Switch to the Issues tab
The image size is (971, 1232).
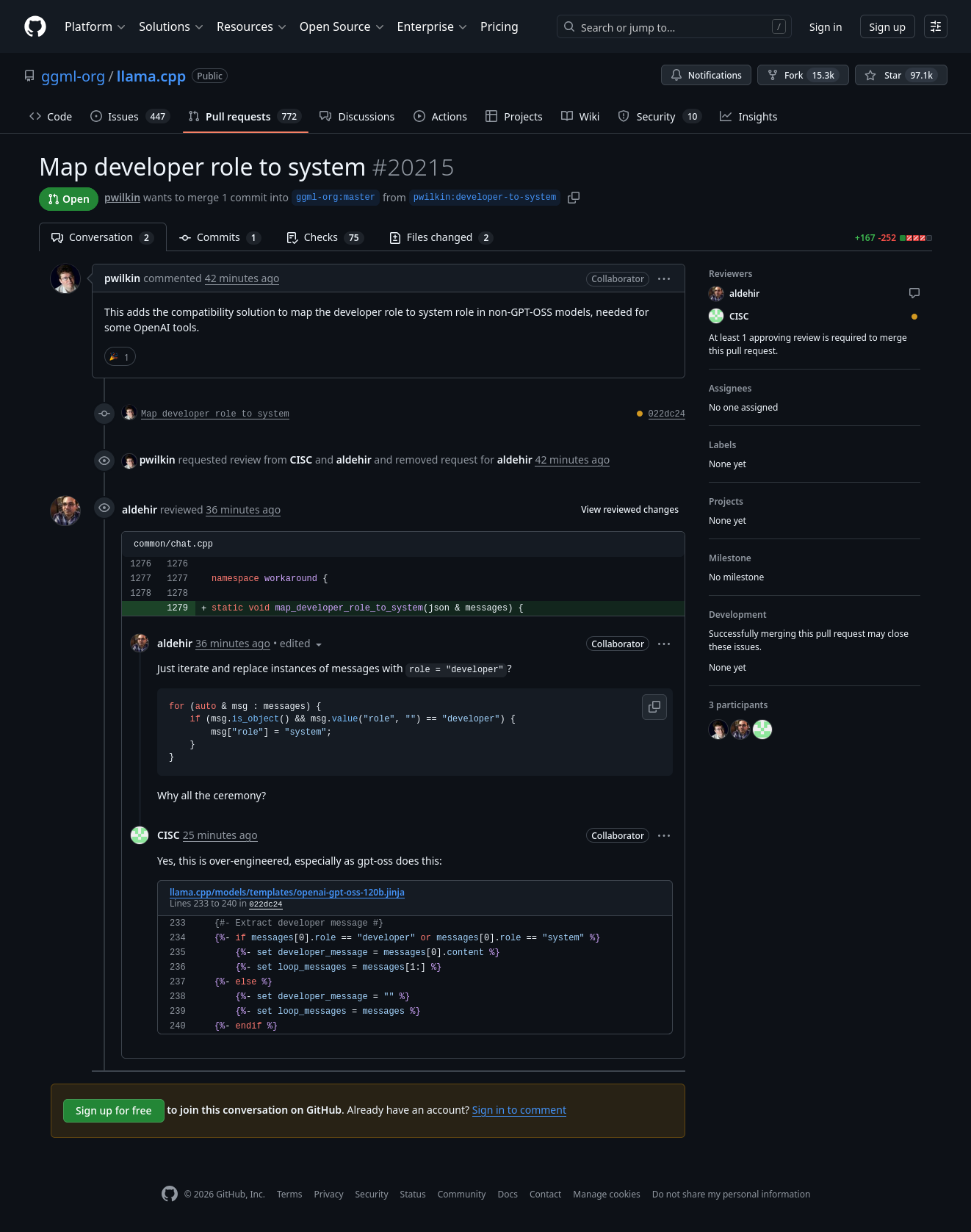[130, 116]
